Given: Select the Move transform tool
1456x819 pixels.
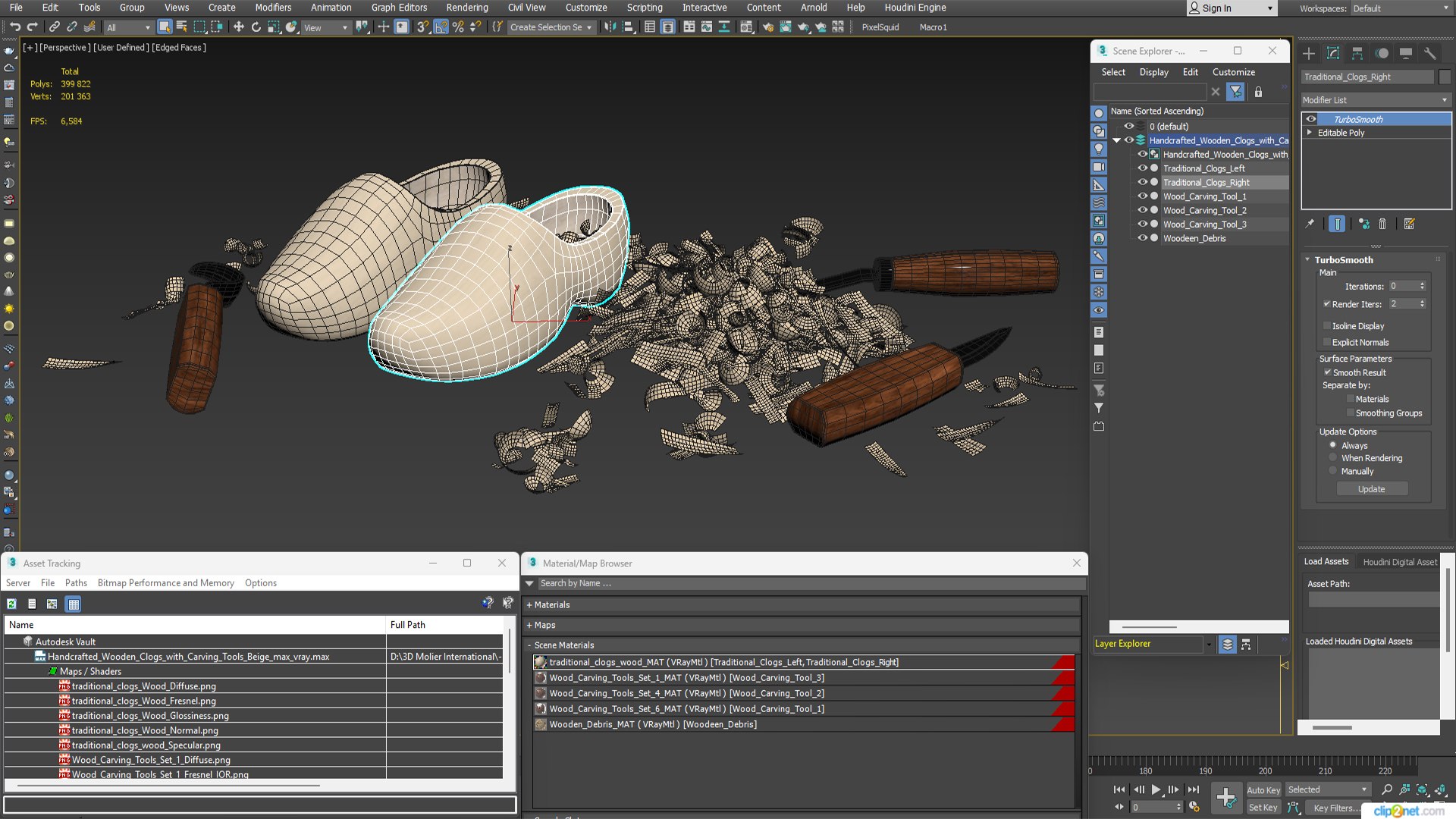Looking at the screenshot, I should pyautogui.click(x=238, y=27).
